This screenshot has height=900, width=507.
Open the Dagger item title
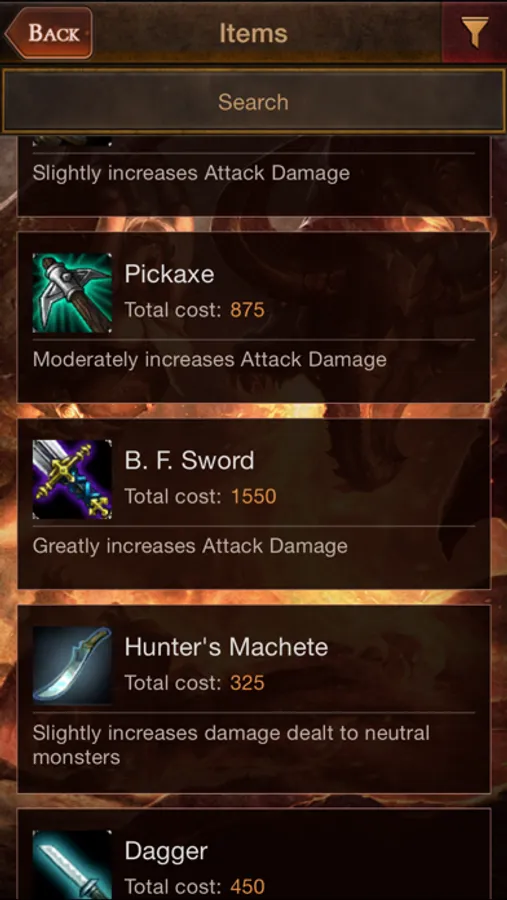pyautogui.click(x=166, y=851)
